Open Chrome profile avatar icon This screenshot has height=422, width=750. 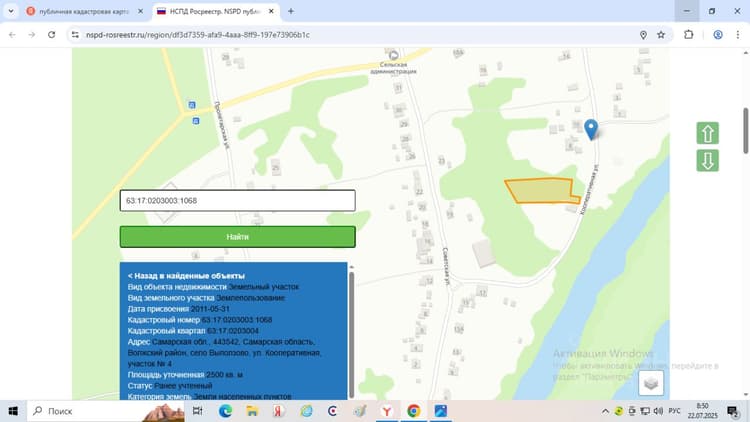click(717, 34)
